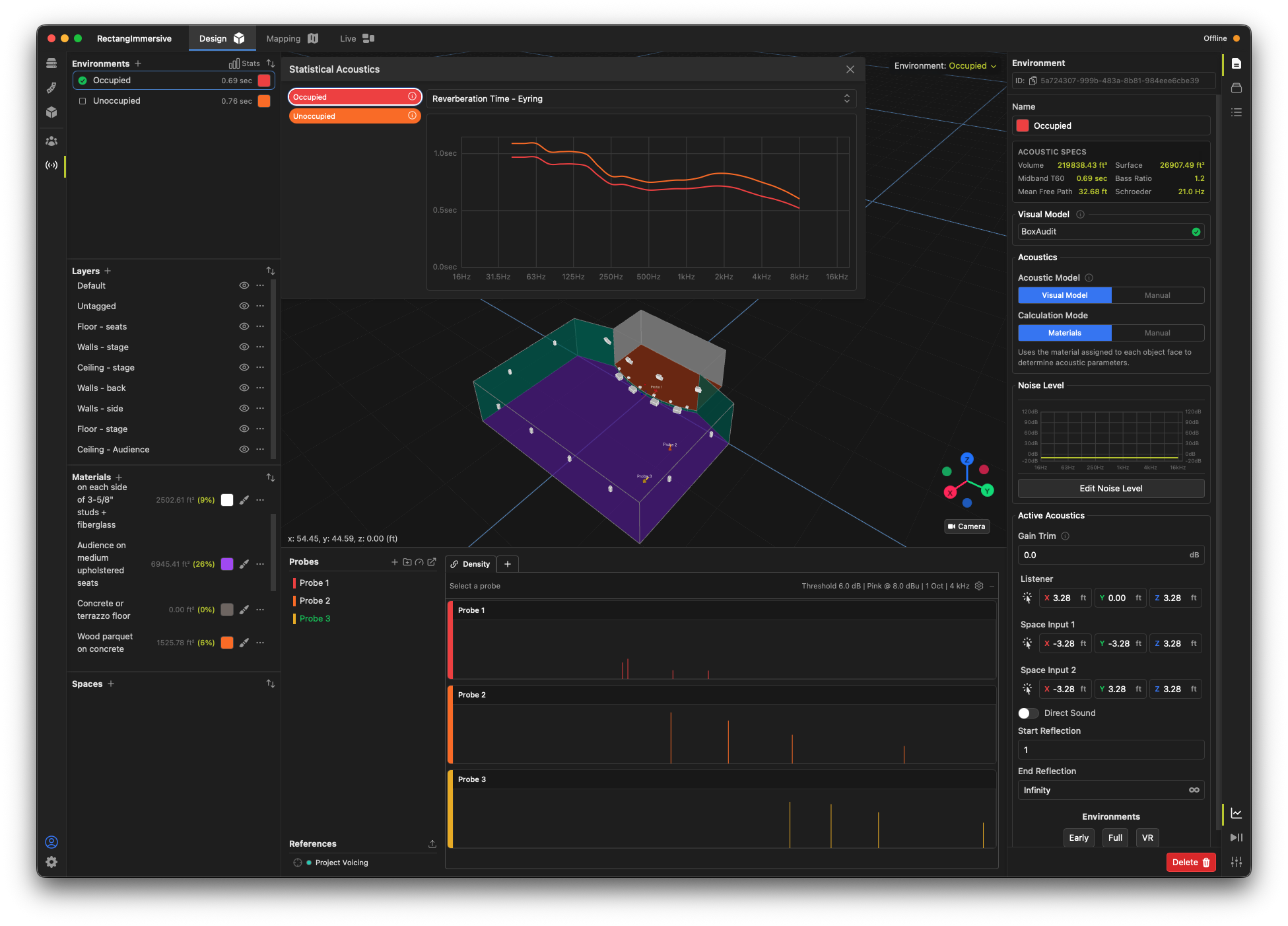Click the Delete button
Viewport: 1288px width, 926px height.
tap(1190, 863)
